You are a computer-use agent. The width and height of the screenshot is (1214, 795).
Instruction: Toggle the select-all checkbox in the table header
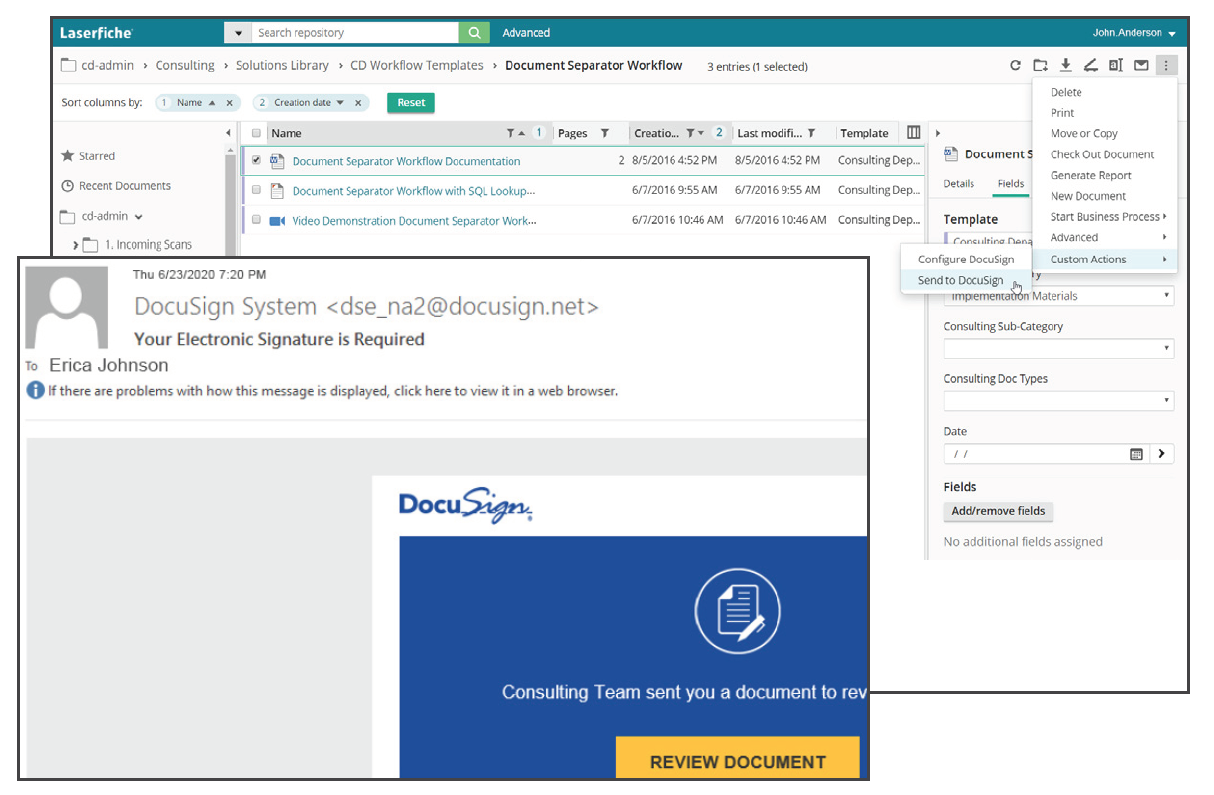coord(256,133)
